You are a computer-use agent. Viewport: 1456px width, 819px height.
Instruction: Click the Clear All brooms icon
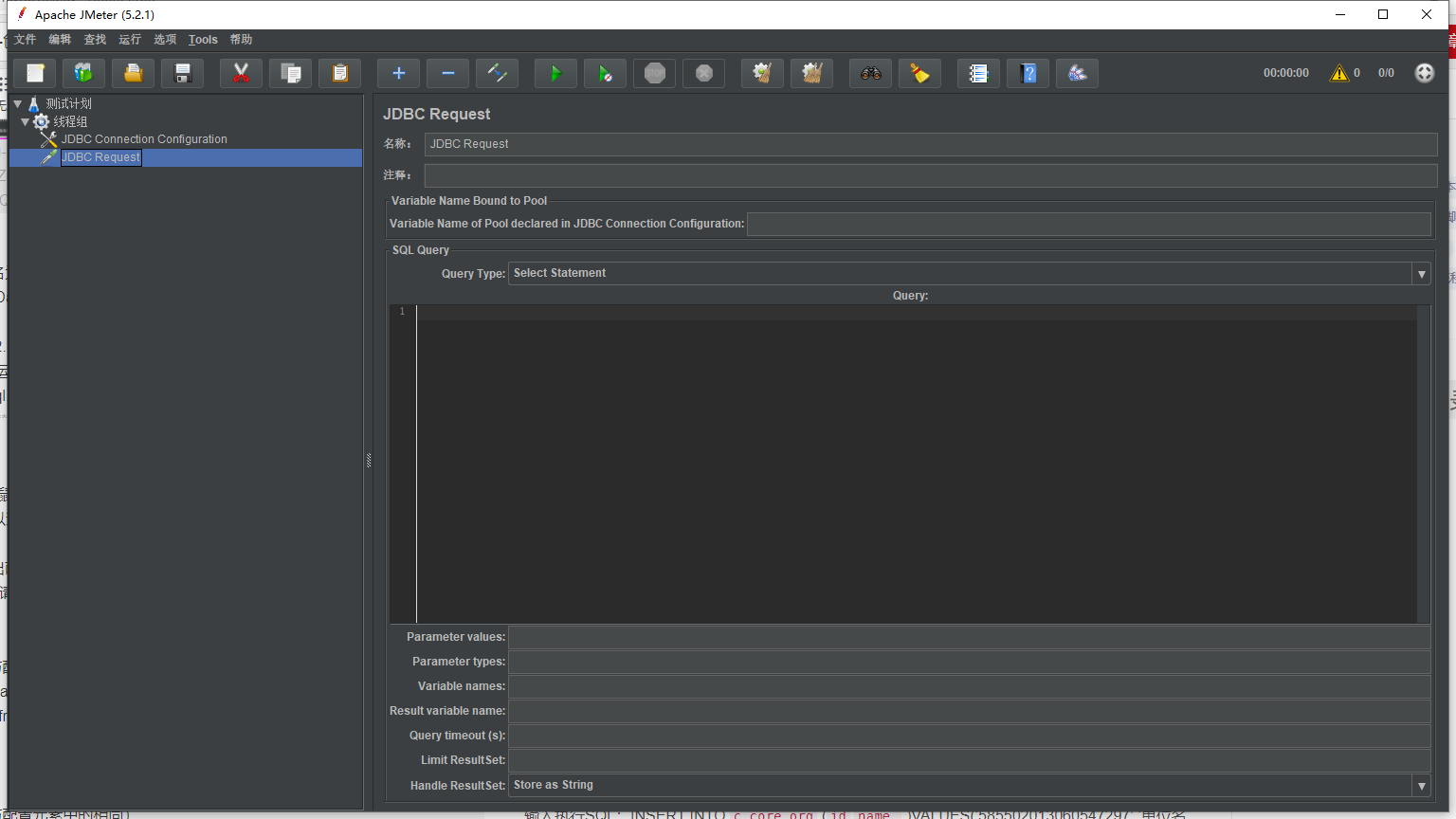point(812,73)
